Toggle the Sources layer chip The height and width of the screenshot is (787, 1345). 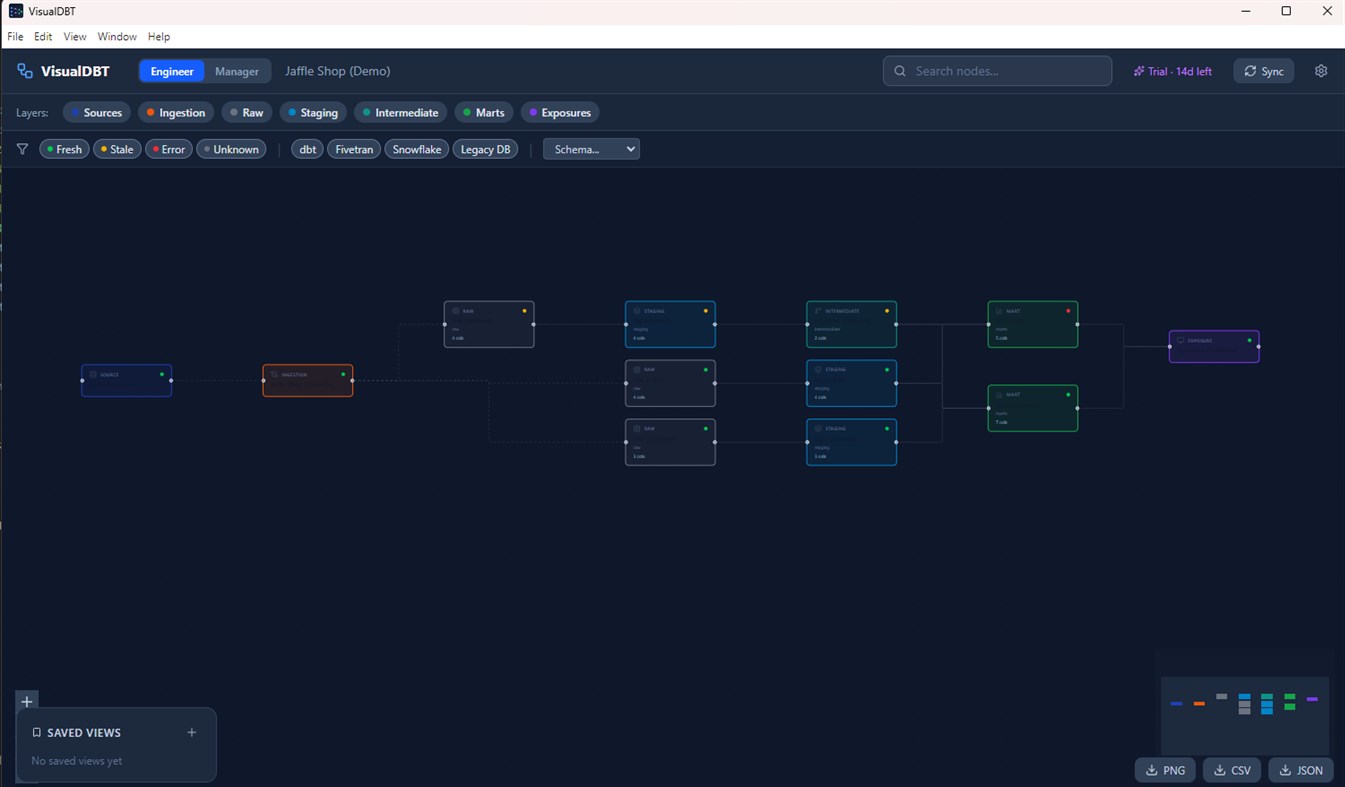point(96,112)
